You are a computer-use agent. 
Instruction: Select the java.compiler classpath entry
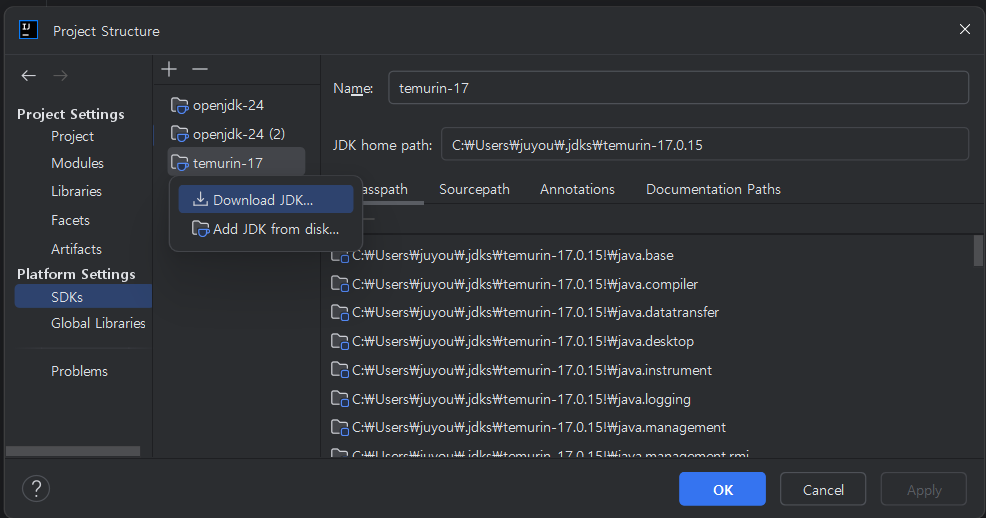point(527,284)
